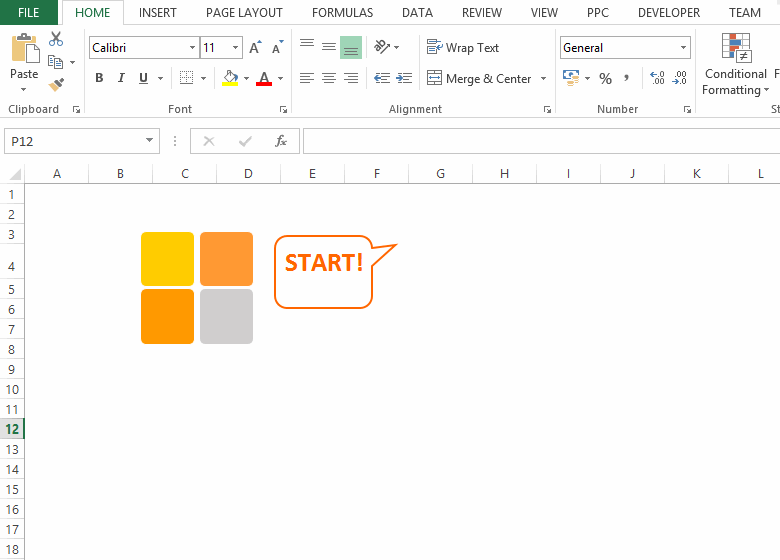Select the light orange top-right square
This screenshot has width=780, height=560.
point(226,259)
